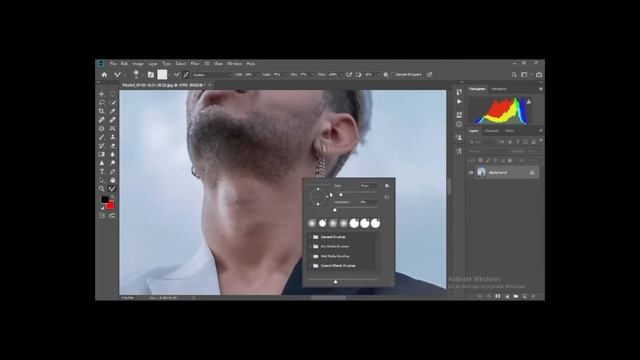This screenshot has height=360, width=640.
Task: Click the Home icon in options bar
Action: [104, 75]
